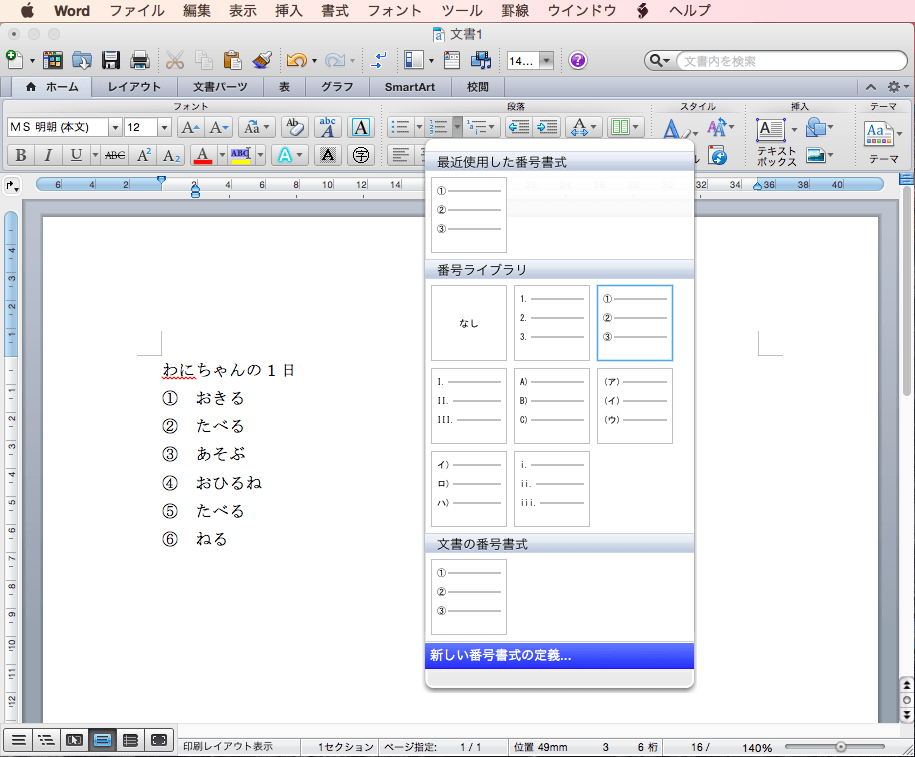The image size is (915, 757).
Task: Click the Clear formatting eraser icon
Action: (x=295, y=127)
